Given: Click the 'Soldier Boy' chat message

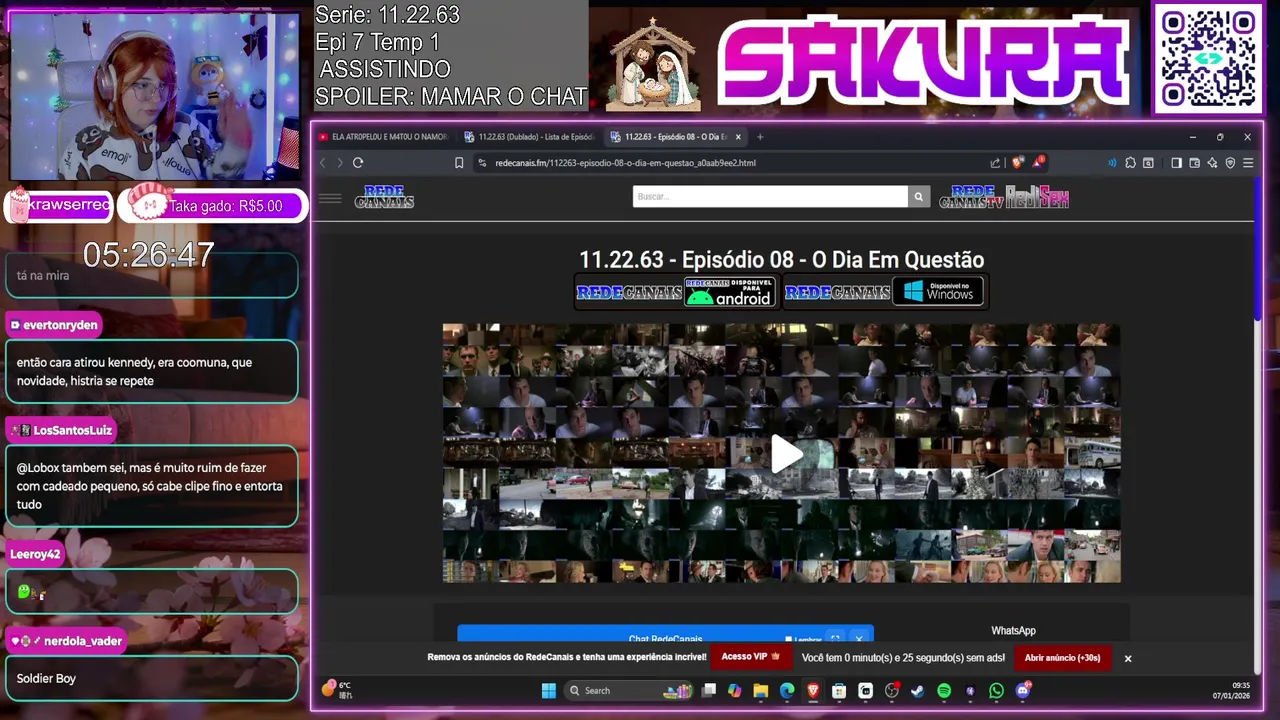Looking at the screenshot, I should [46, 678].
